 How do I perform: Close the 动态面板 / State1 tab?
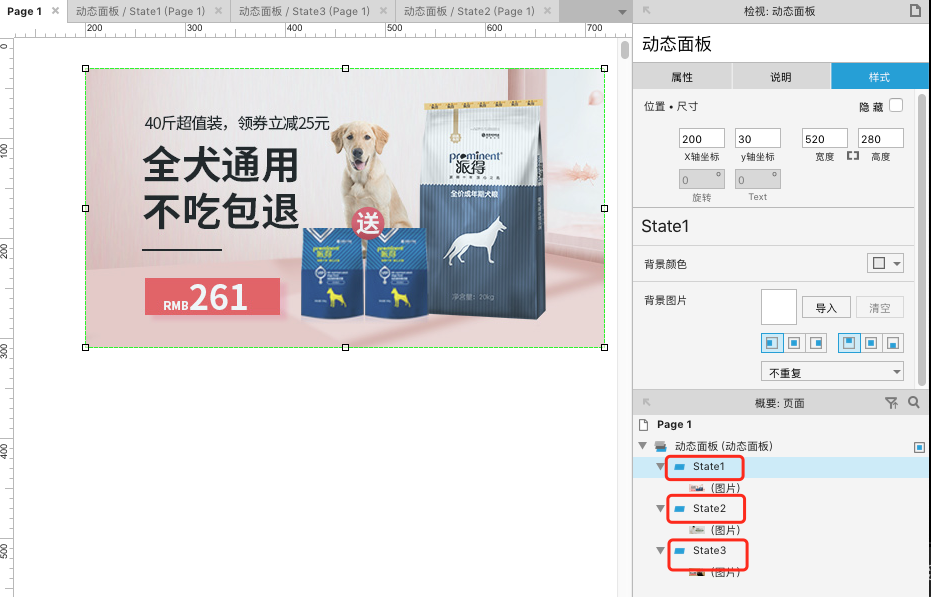click(218, 11)
